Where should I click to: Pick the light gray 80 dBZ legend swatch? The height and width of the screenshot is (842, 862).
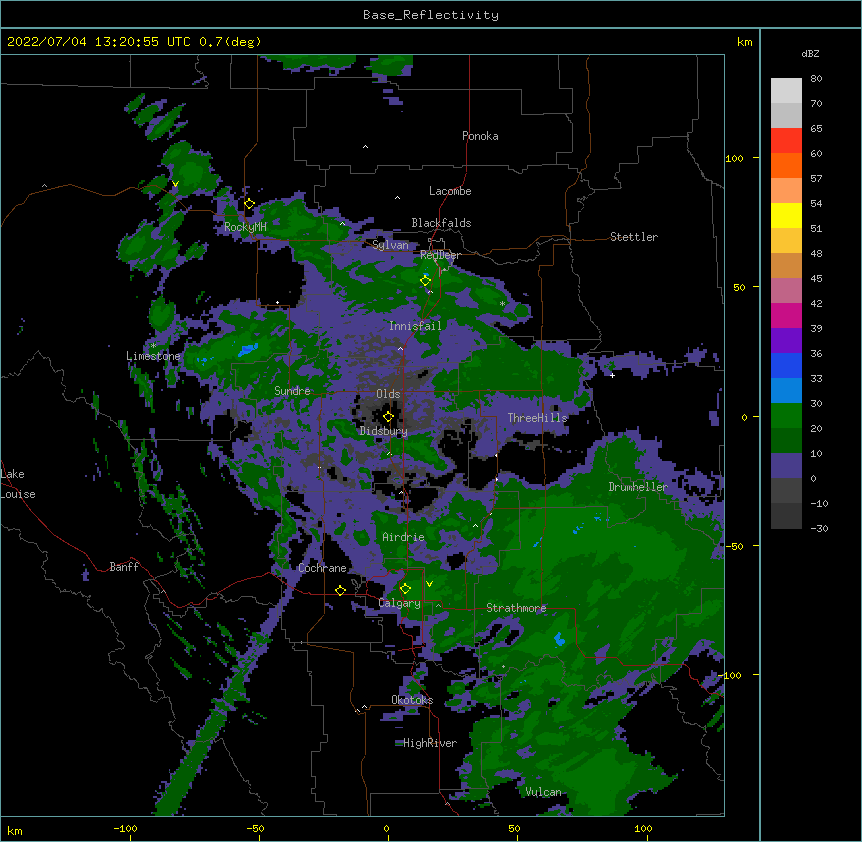786,91
